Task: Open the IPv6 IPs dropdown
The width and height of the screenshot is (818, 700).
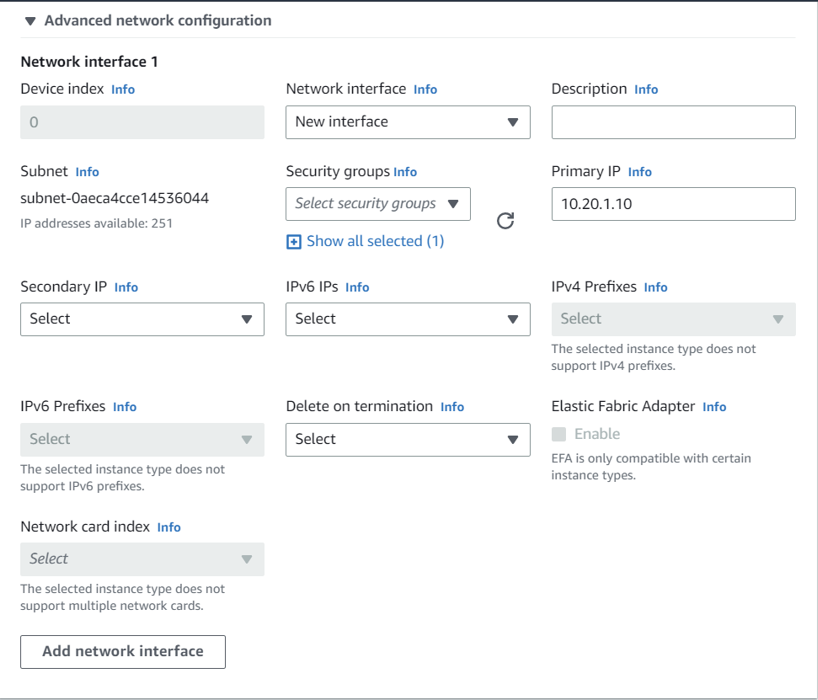Action: (x=407, y=319)
